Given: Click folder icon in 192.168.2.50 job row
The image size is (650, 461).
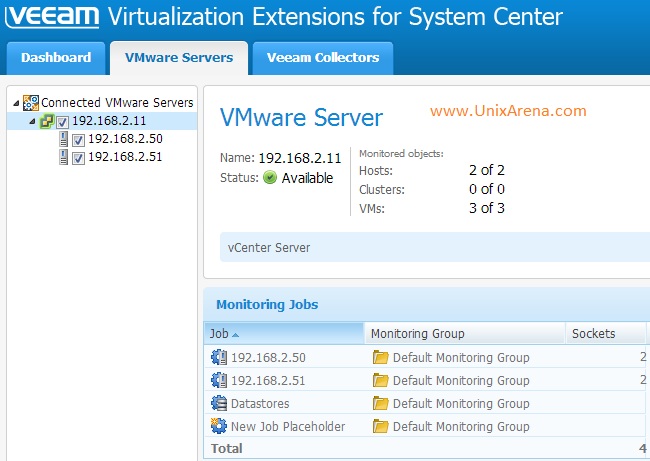Looking at the screenshot, I should click(x=380, y=357).
